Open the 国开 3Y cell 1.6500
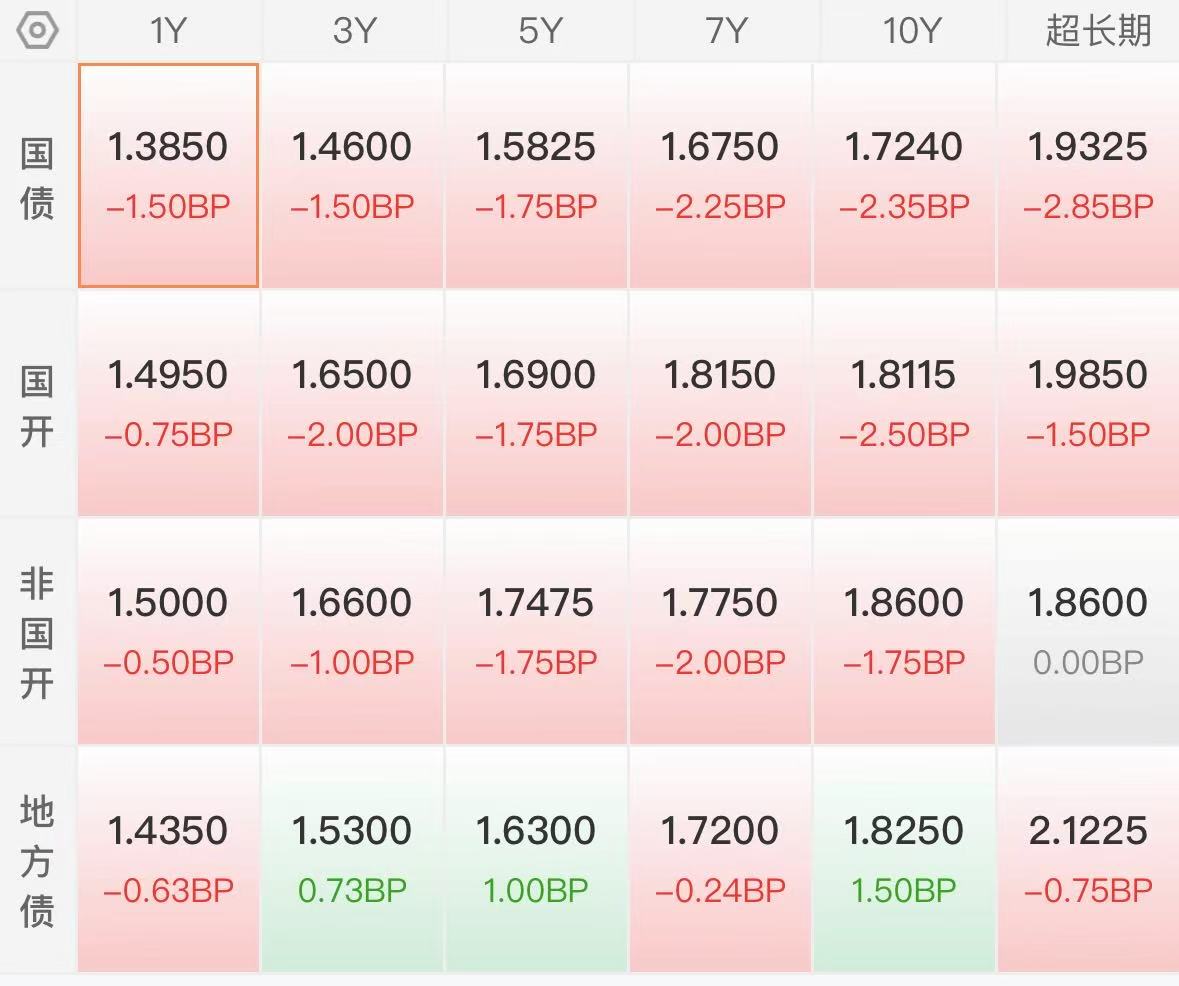 [x=353, y=404]
